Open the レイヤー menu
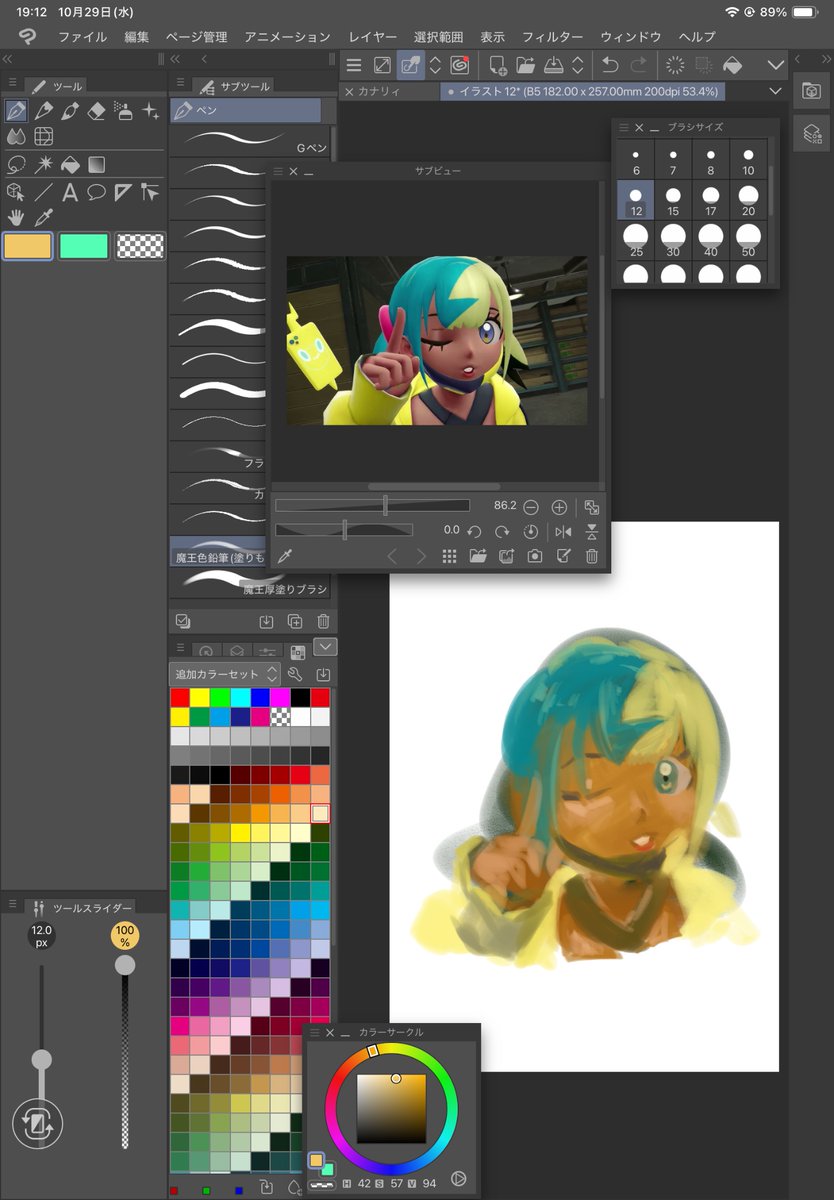This screenshot has height=1200, width=834. pyautogui.click(x=372, y=37)
